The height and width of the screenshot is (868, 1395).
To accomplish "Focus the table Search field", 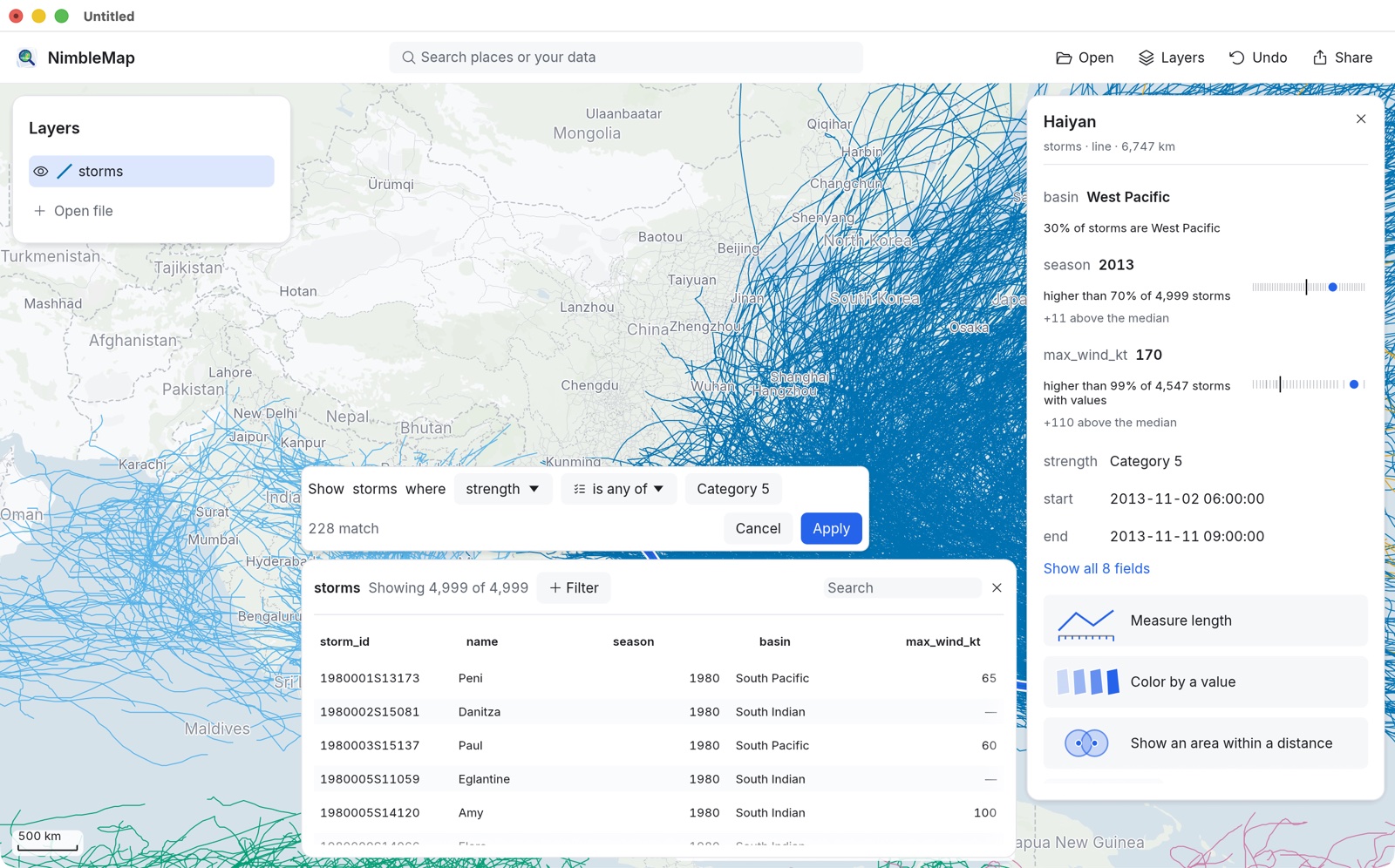I will click(x=902, y=587).
